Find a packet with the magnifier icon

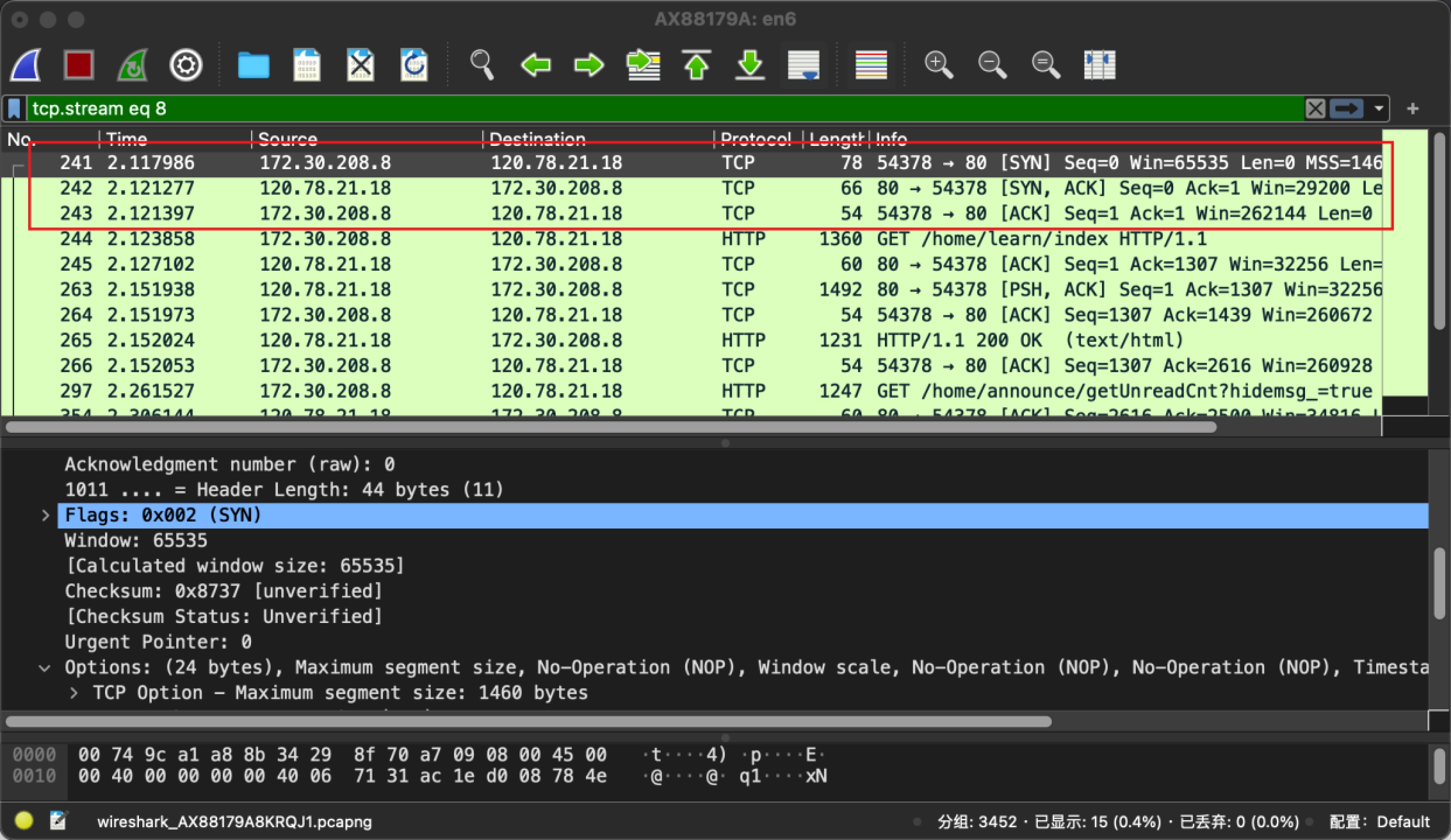click(x=482, y=65)
